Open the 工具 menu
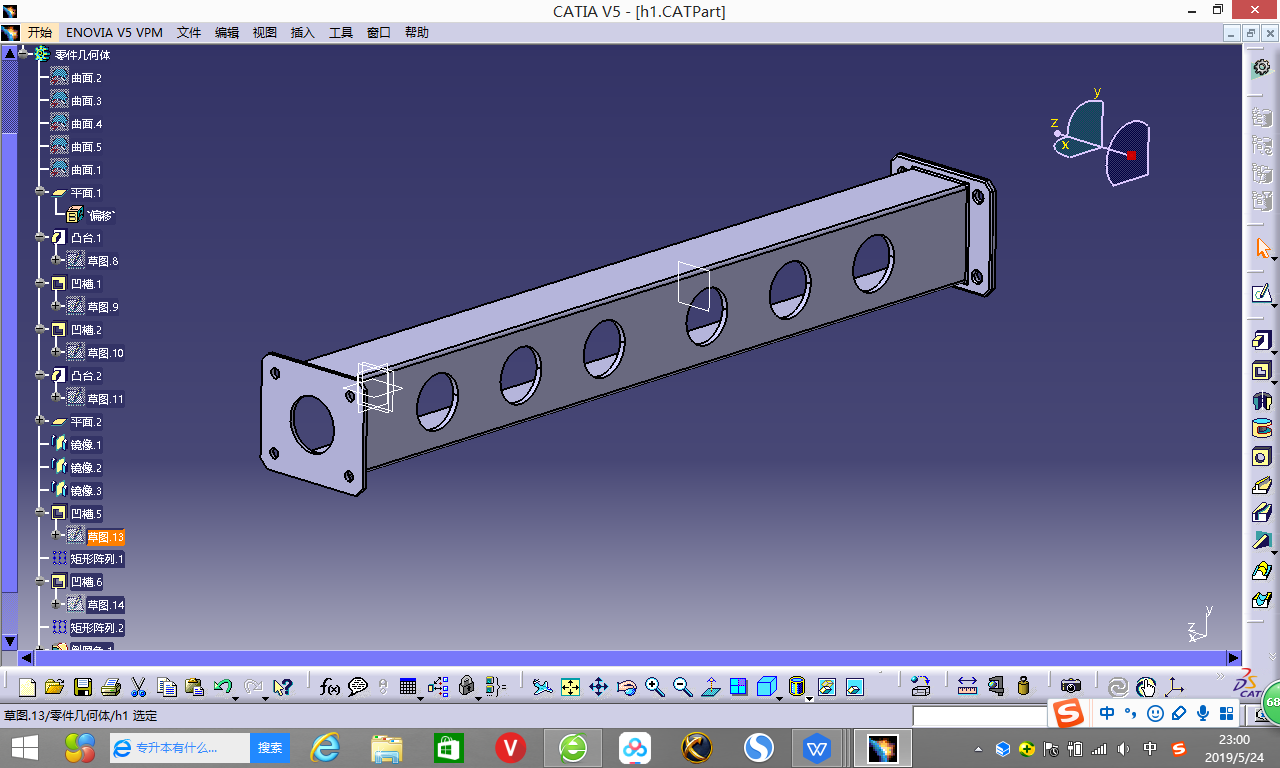 tap(341, 32)
